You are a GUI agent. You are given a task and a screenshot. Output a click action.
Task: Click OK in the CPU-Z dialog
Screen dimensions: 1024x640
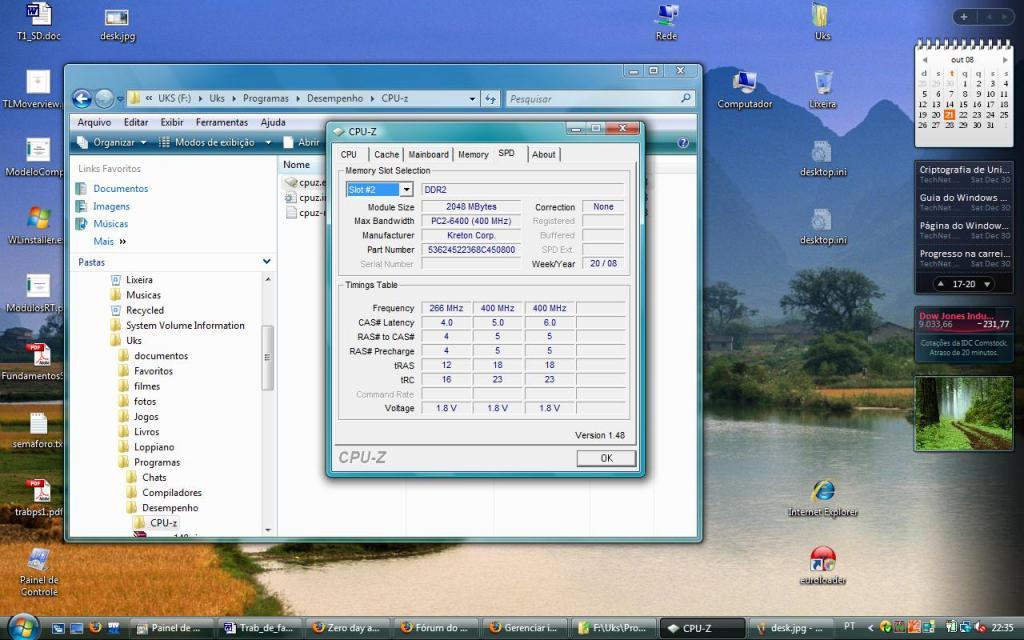(x=606, y=458)
